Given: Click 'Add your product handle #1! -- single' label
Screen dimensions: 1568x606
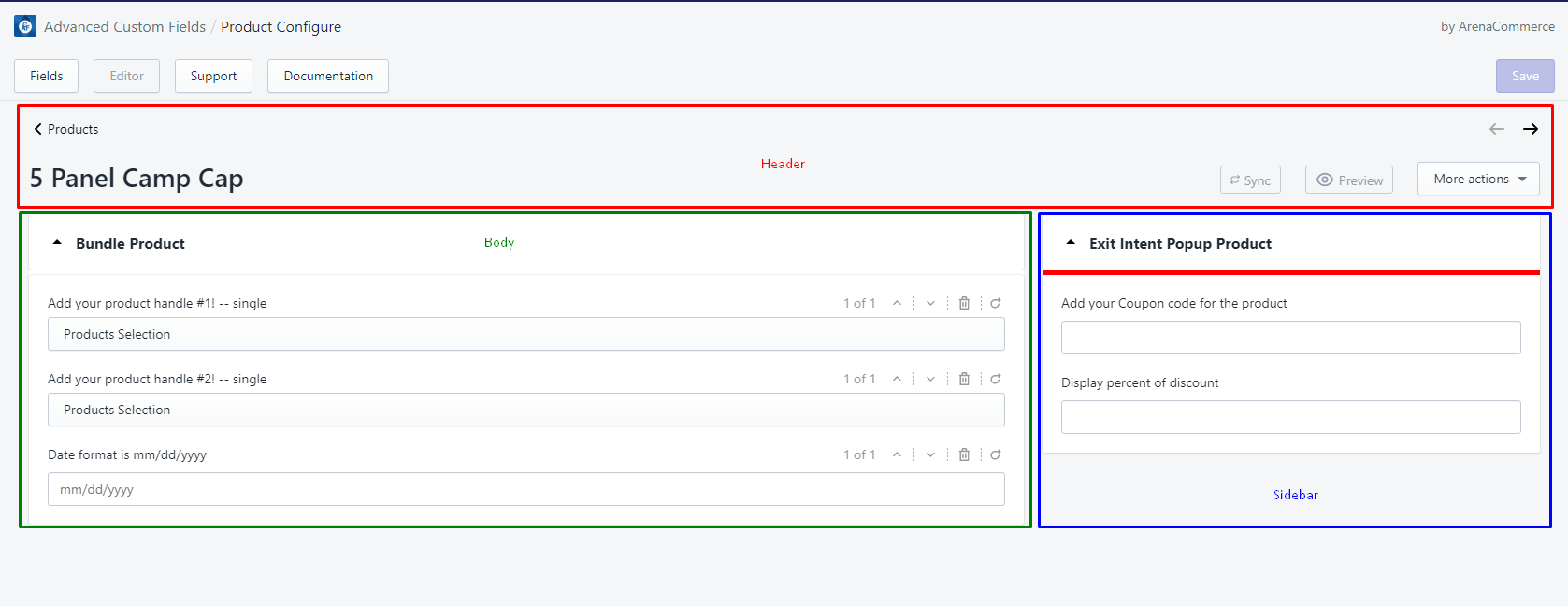Looking at the screenshot, I should tap(157, 303).
